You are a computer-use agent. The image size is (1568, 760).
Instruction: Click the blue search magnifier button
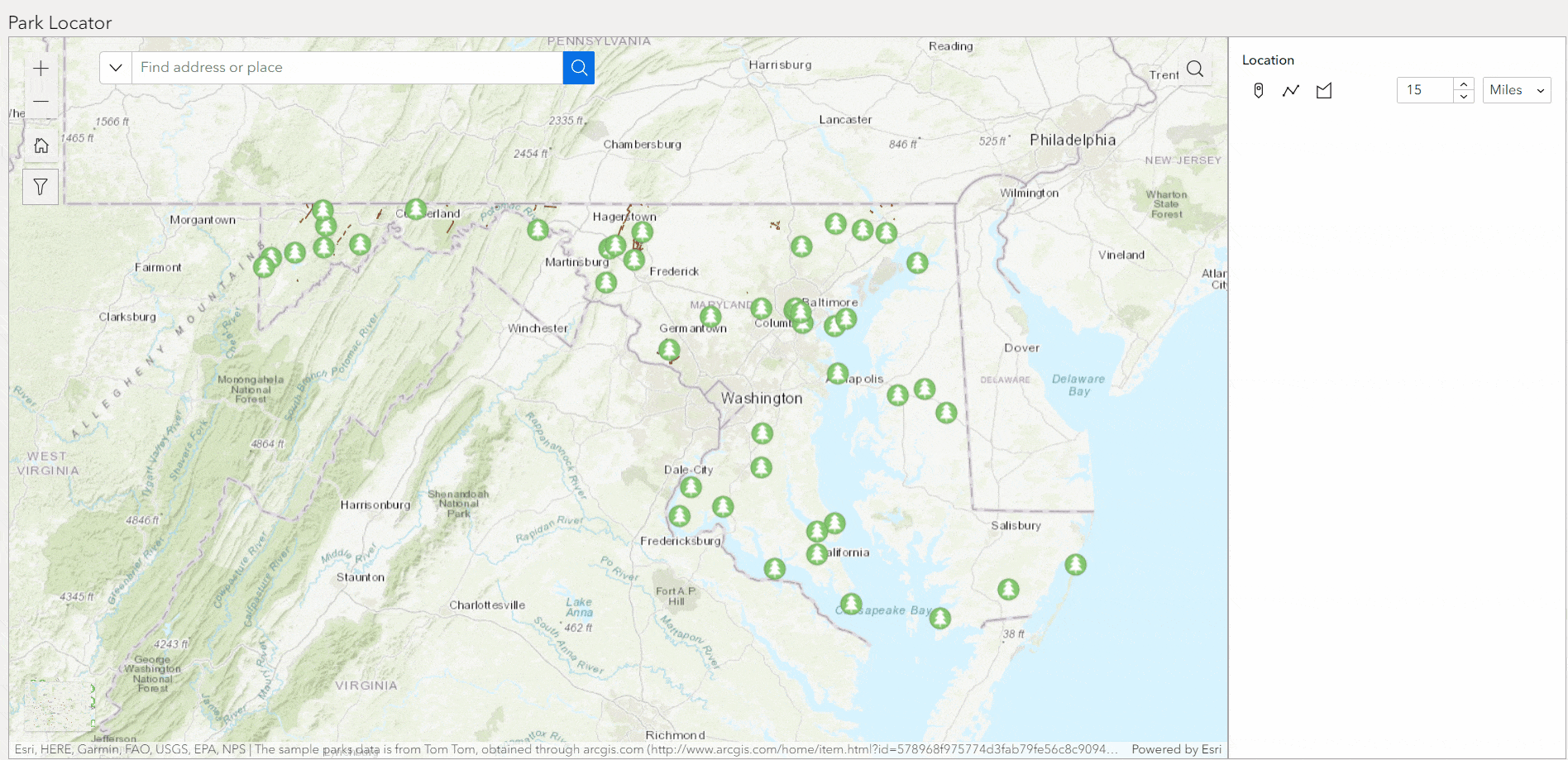point(578,67)
